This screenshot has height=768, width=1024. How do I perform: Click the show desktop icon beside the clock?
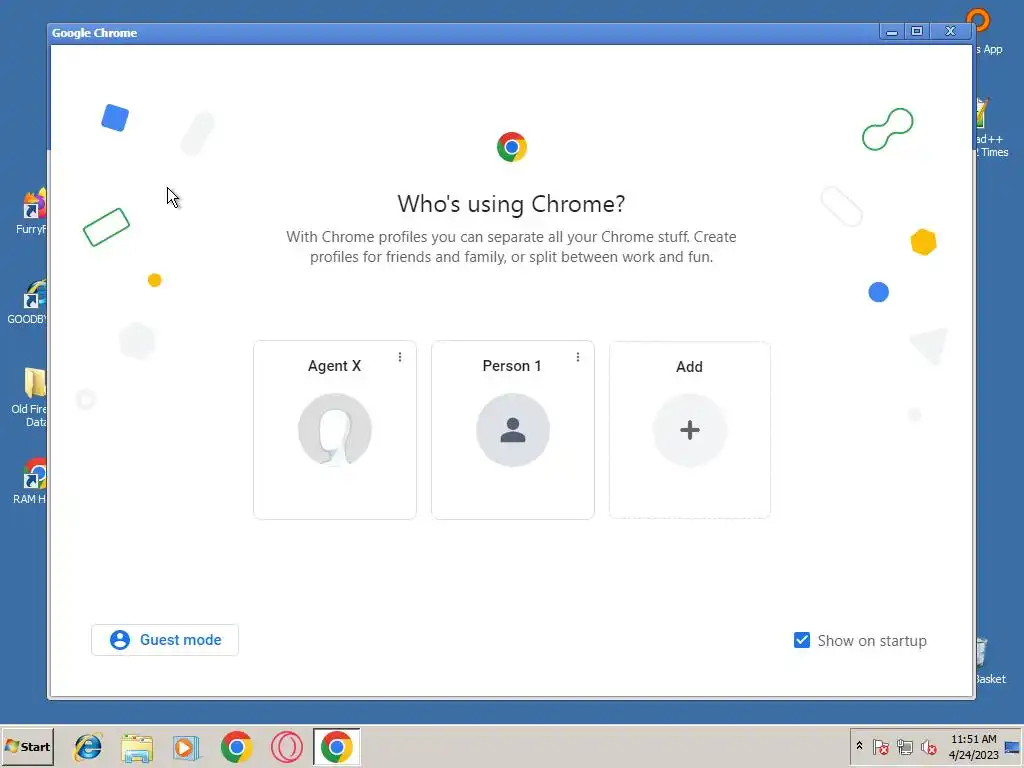click(1013, 746)
